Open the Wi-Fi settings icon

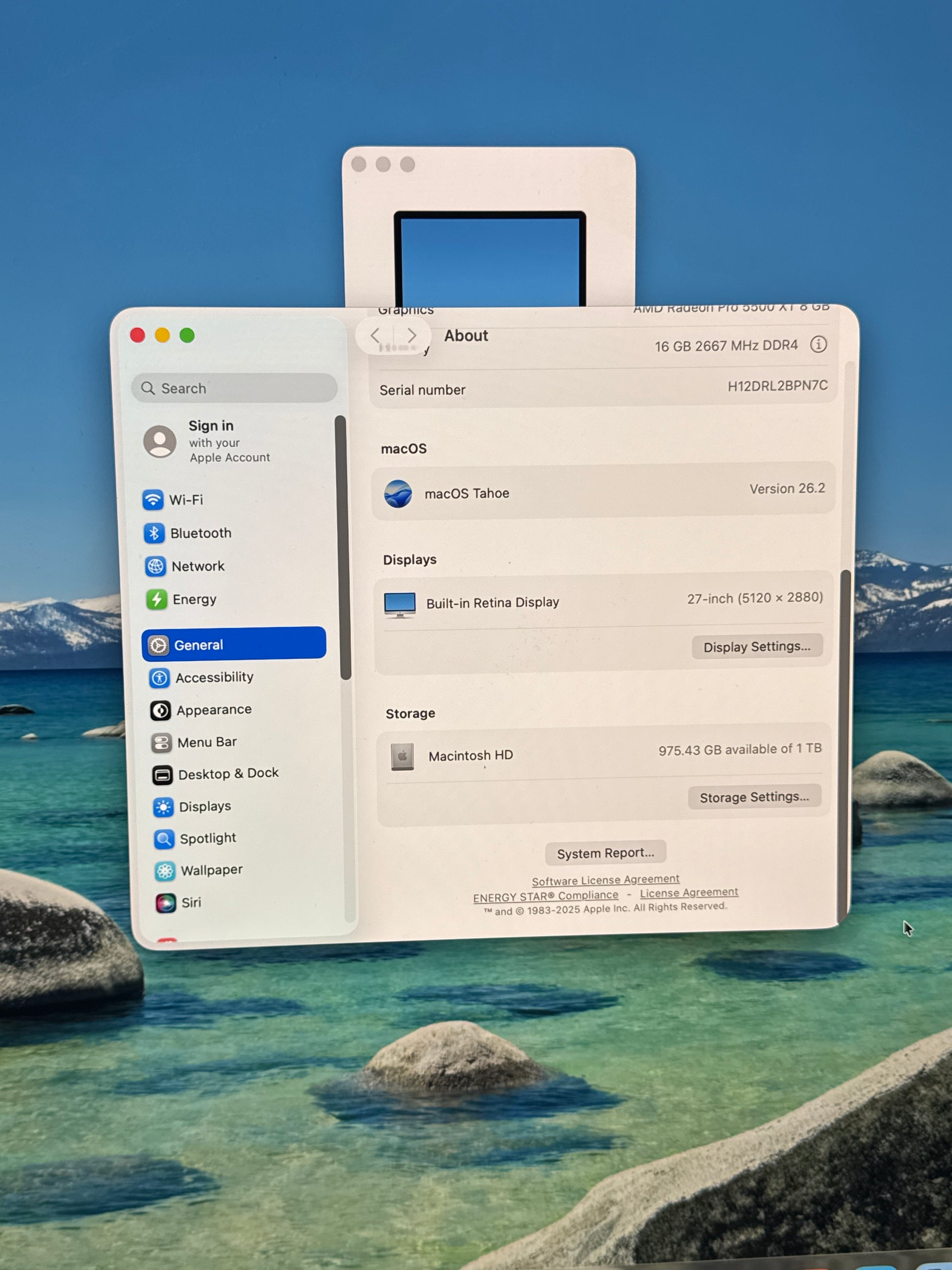153,500
